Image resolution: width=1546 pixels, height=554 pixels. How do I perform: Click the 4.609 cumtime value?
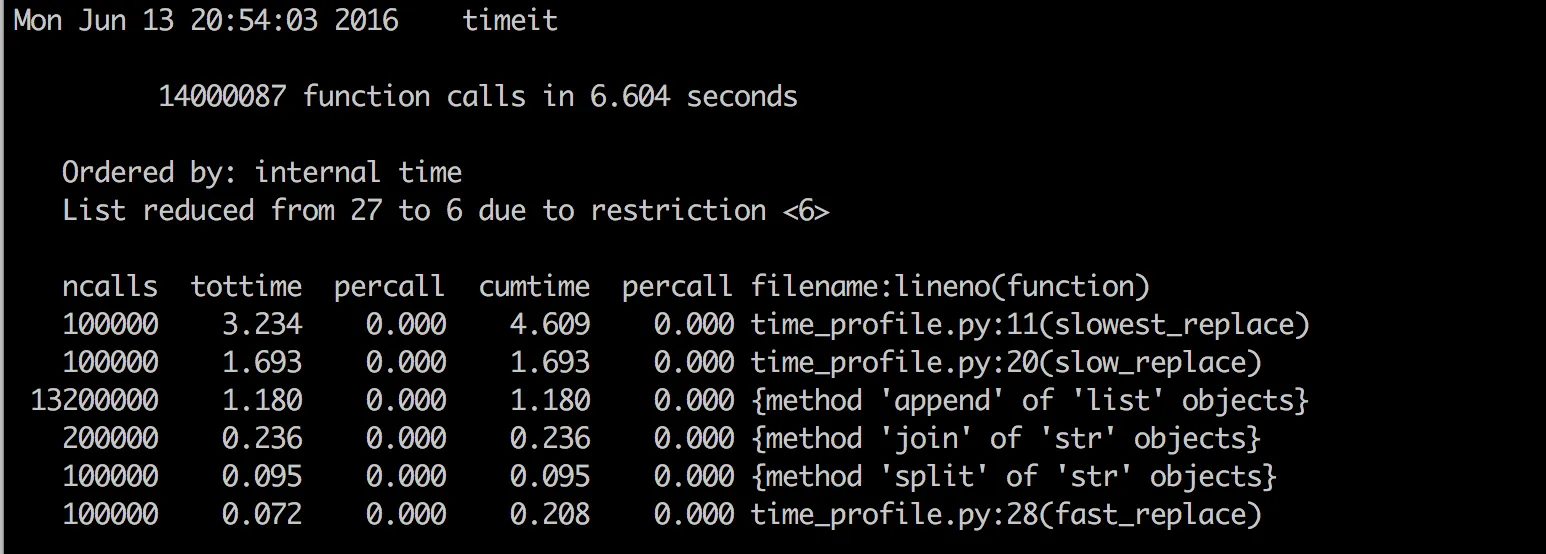click(x=550, y=325)
